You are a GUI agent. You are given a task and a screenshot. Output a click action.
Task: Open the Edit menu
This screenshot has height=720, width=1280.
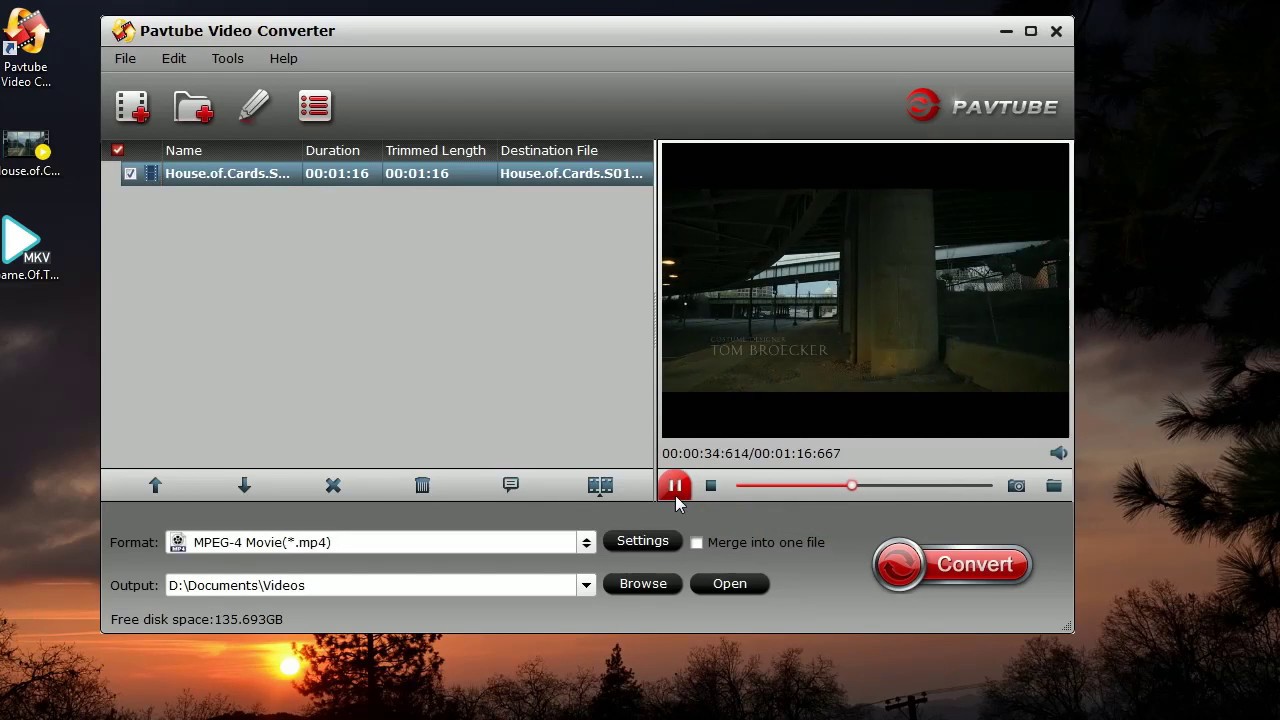[x=174, y=58]
